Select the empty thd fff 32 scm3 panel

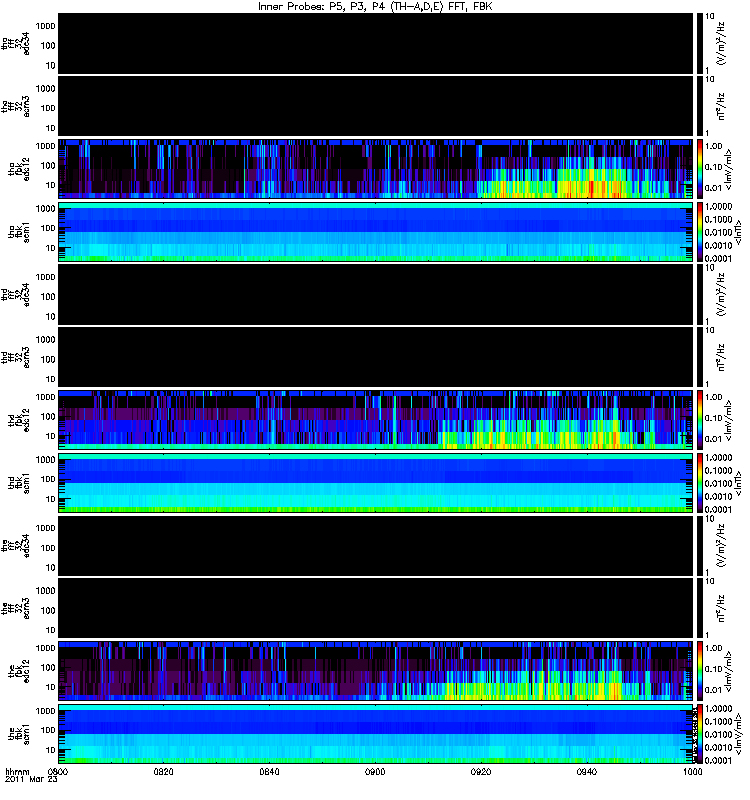tap(376, 357)
